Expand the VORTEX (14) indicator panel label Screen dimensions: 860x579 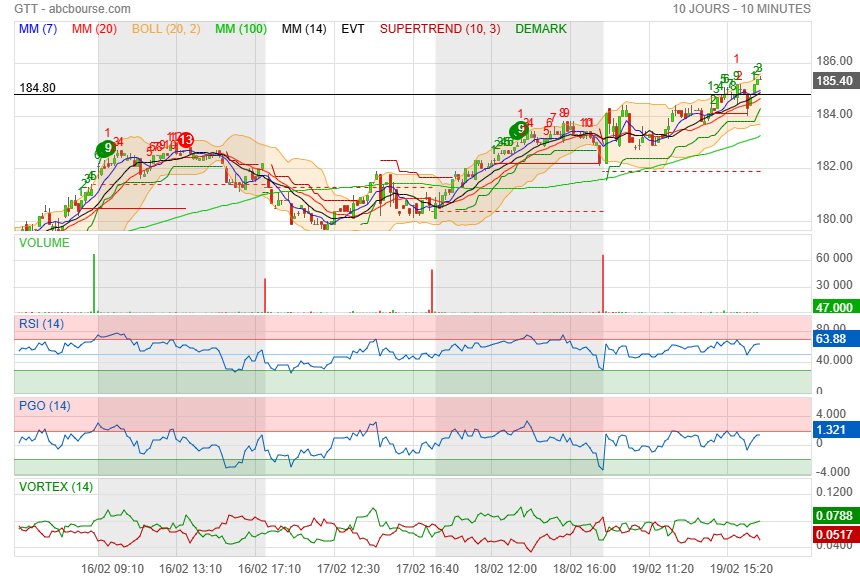52,487
